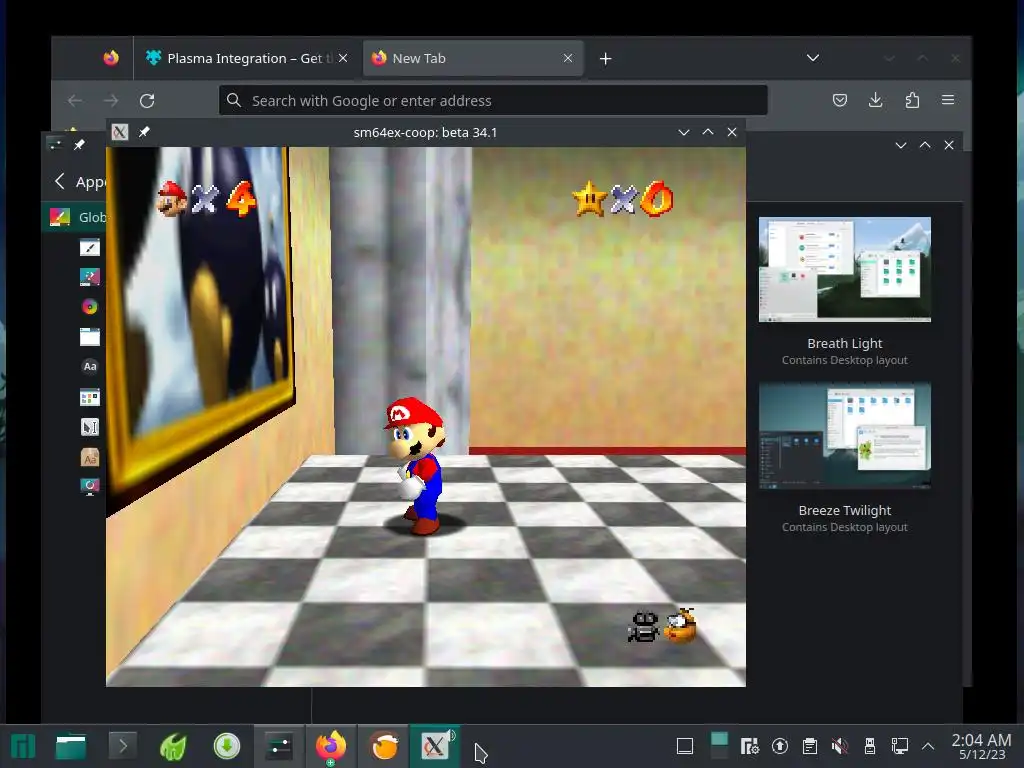This screenshot has width=1024, height=768.
Task: Open Firefox extensions menu
Action: pyautogui.click(x=912, y=100)
